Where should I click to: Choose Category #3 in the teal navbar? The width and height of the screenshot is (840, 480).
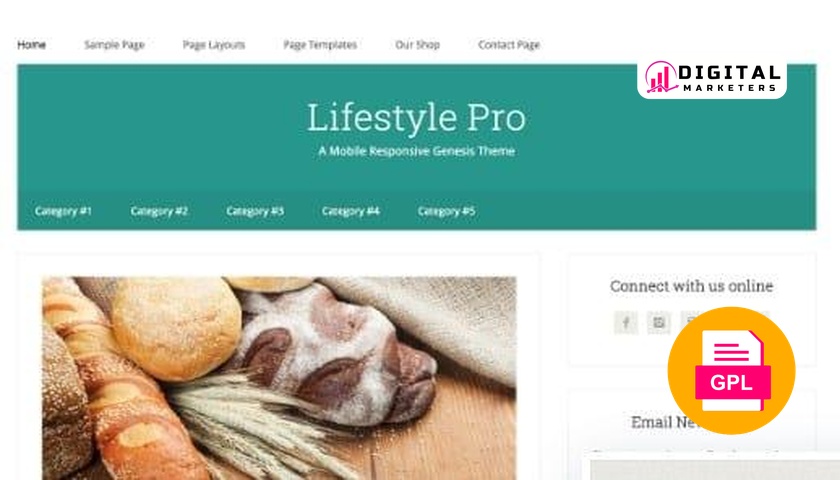pos(255,211)
